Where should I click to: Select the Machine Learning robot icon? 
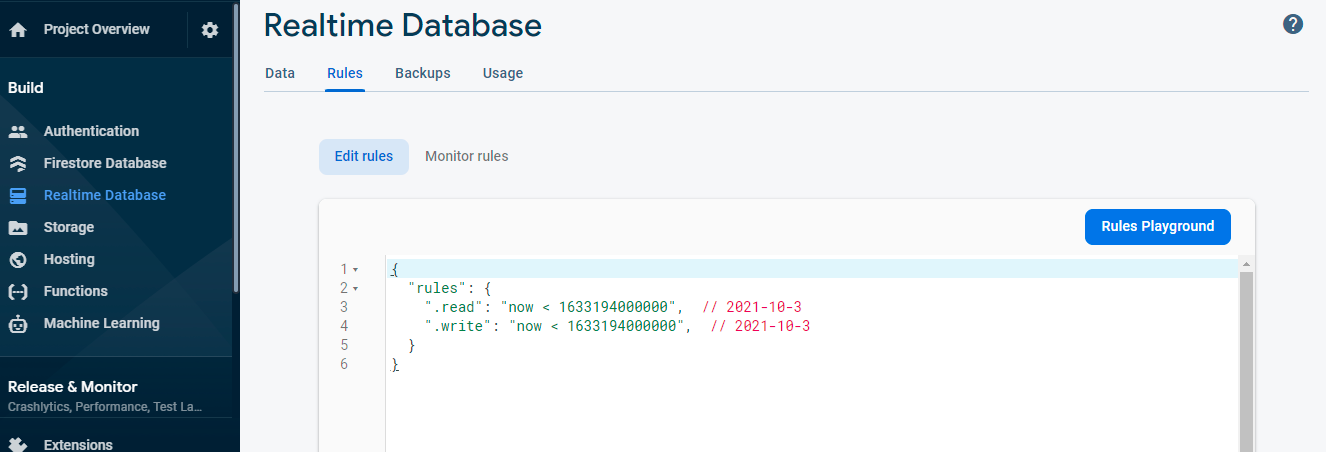[x=17, y=323]
